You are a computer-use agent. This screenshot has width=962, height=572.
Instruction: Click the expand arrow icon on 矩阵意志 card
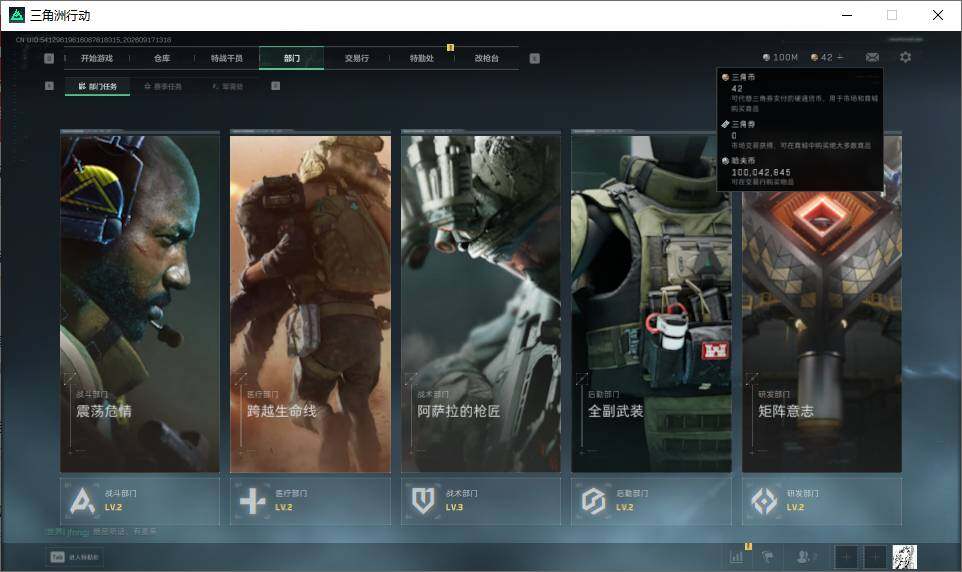tap(752, 379)
